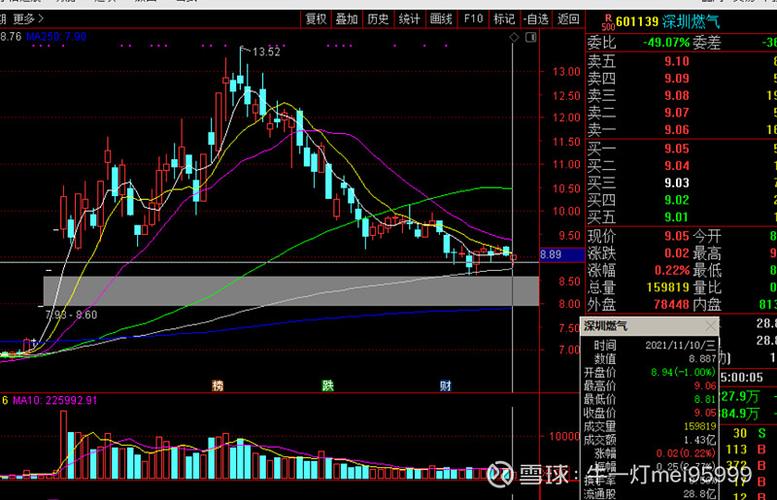Click the 委比 -49.07% value
The image size is (777, 500).
666,43
